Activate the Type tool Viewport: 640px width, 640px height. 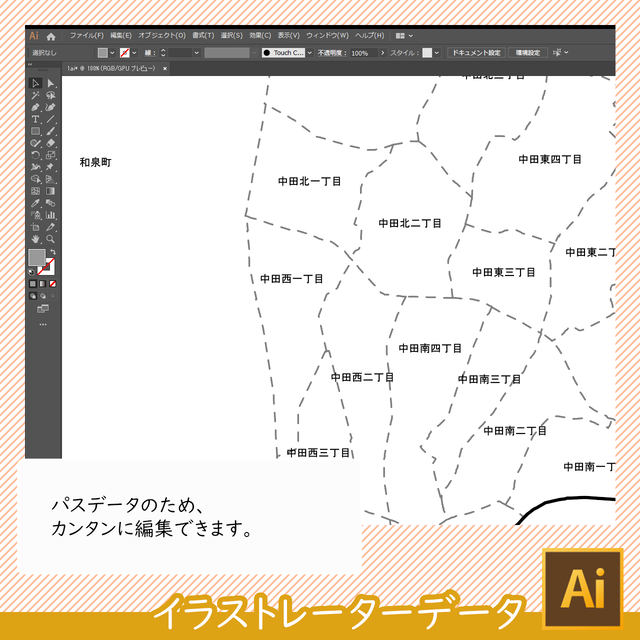36,119
